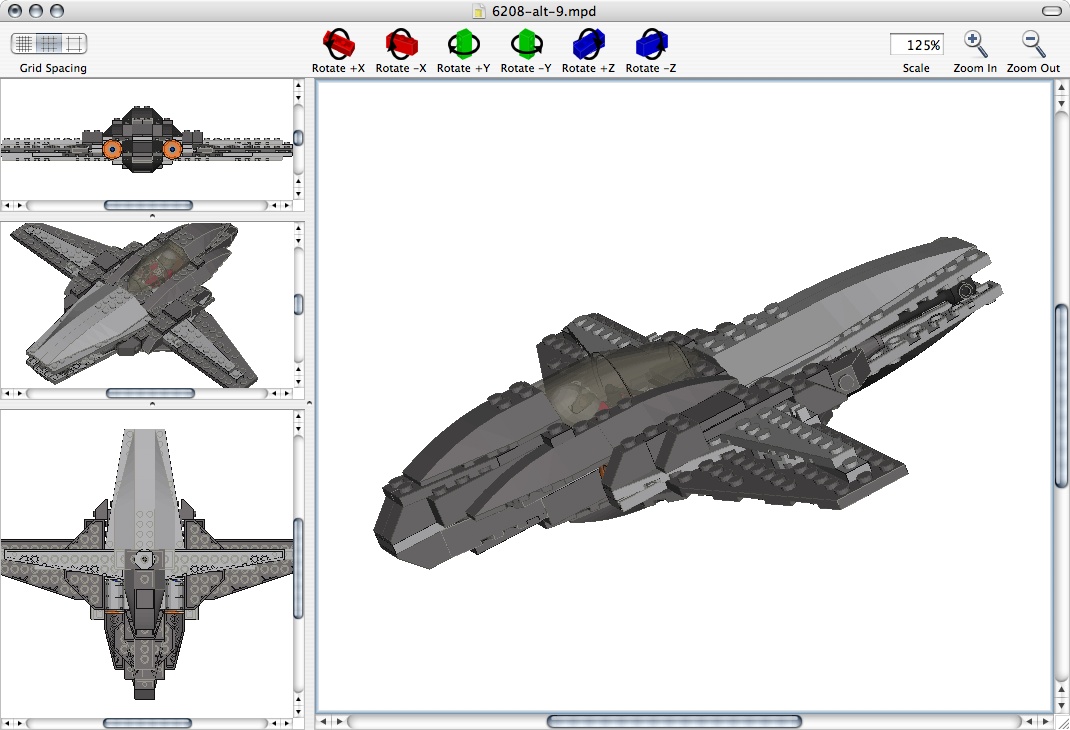Rotate the model around +Y axis
Image resolution: width=1070 pixels, height=730 pixels.
(x=463, y=44)
